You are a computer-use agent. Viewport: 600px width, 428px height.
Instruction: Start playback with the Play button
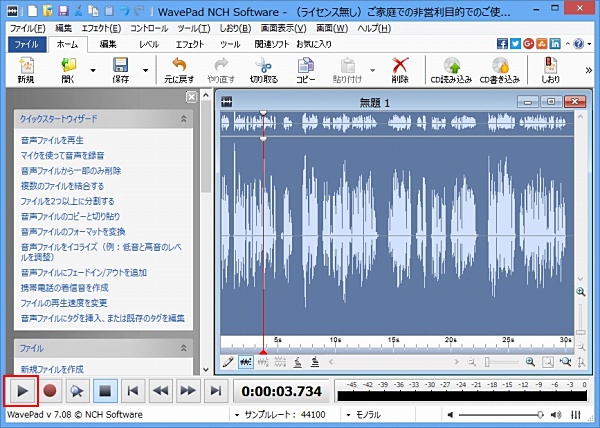21,391
